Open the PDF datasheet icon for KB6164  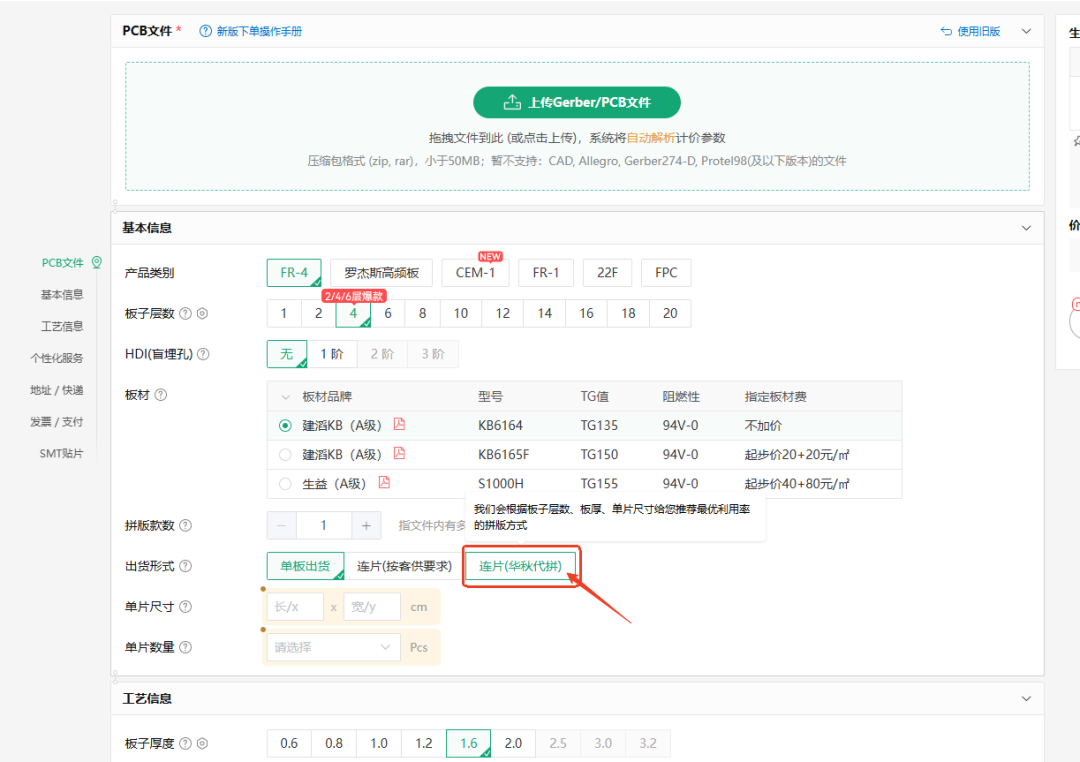click(399, 424)
